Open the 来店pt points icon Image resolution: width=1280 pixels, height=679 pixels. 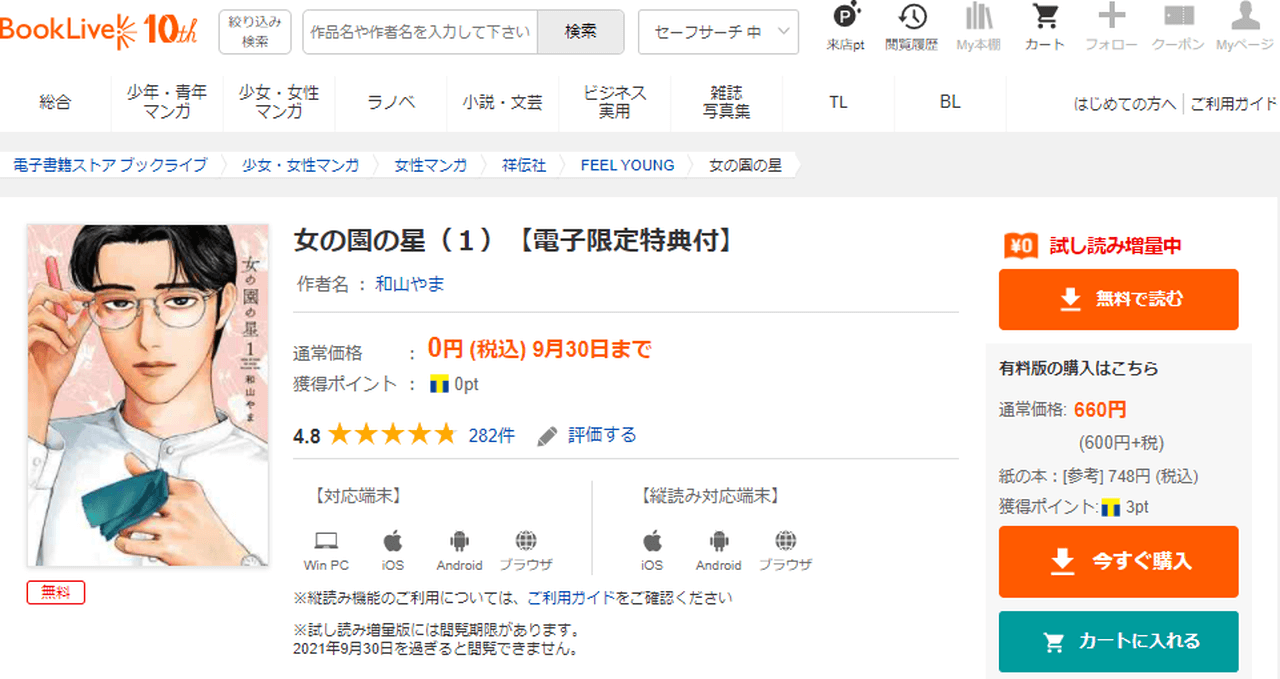click(845, 18)
